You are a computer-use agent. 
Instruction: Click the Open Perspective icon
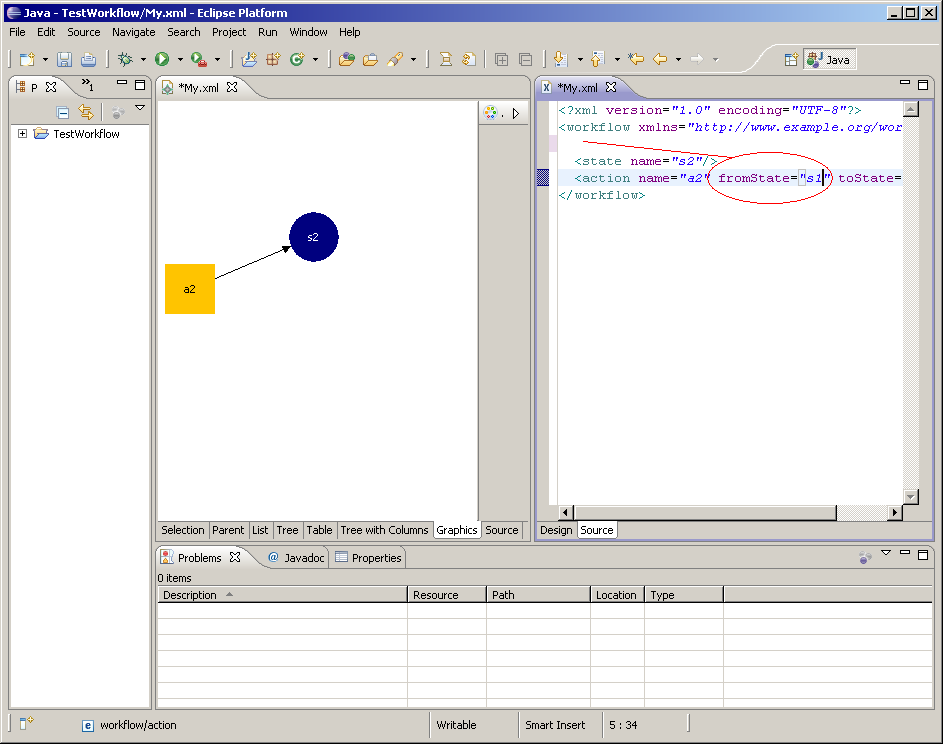791,60
